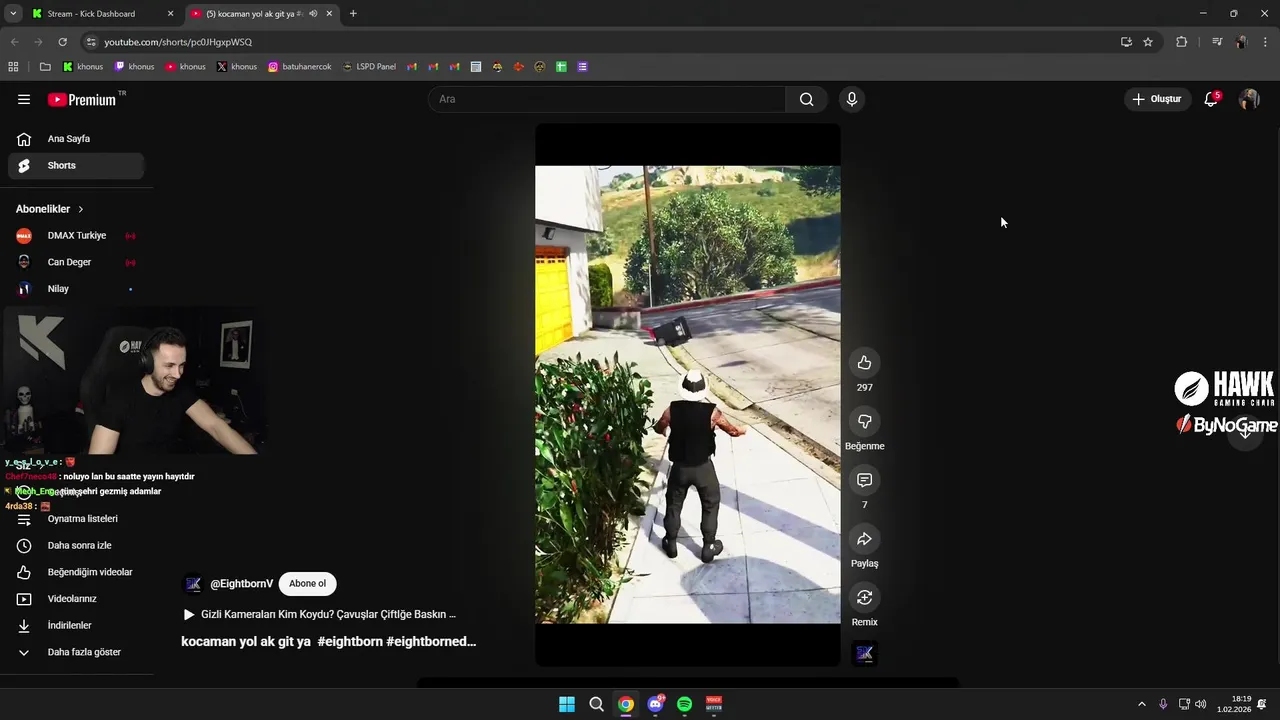Viewport: 1280px width, 720px height.
Task: Open taskbar volume control
Action: (1200, 705)
